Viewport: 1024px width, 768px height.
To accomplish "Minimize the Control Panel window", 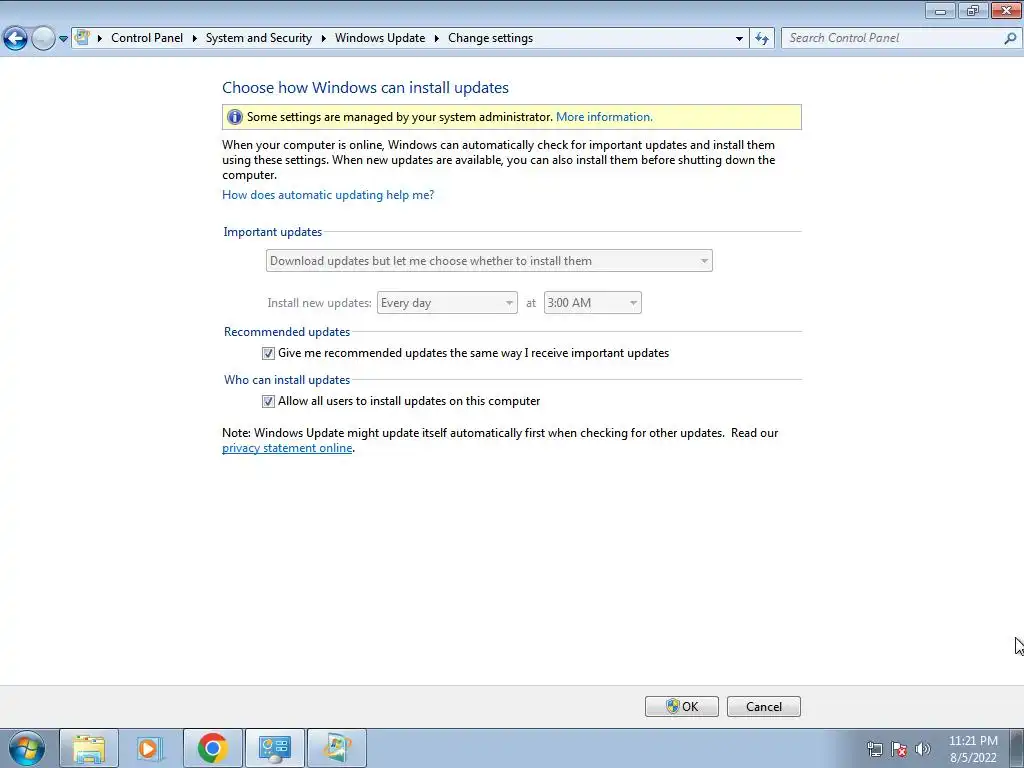I will click(x=940, y=10).
